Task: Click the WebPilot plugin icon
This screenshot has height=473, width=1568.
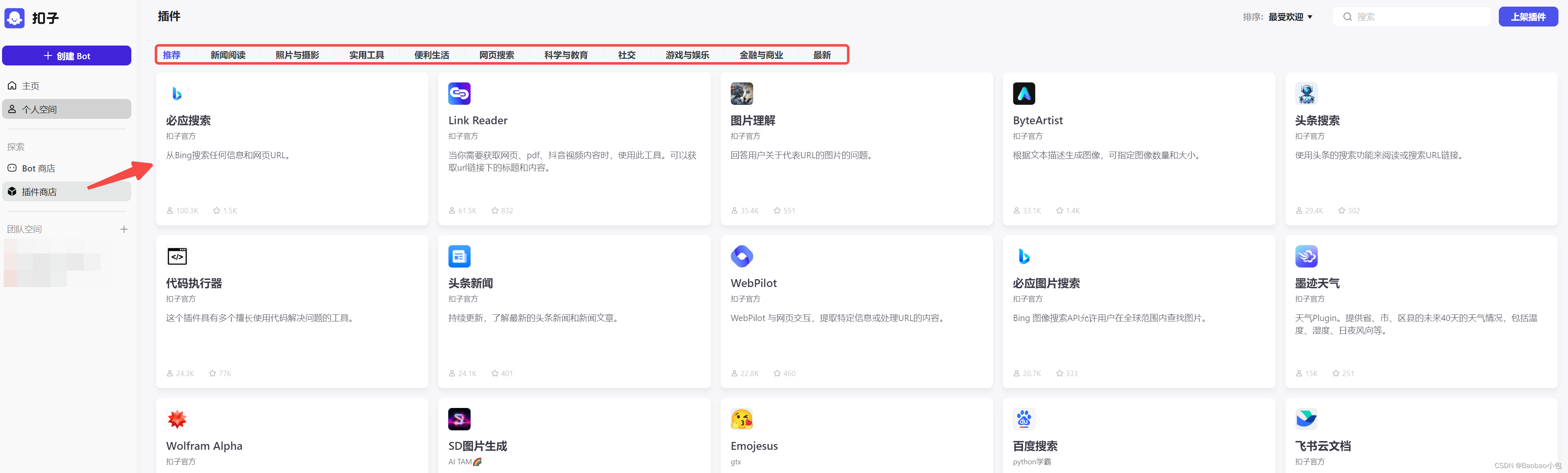Action: tap(742, 256)
